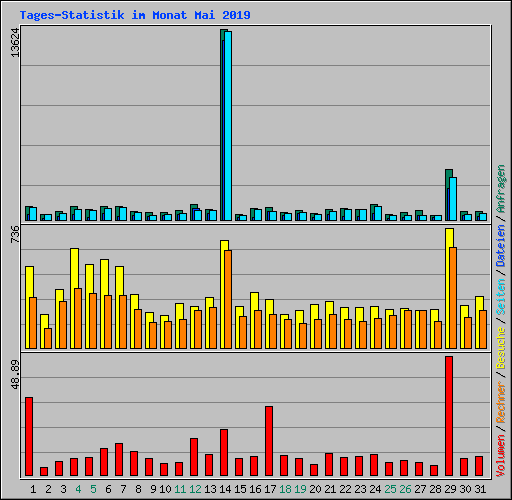Image resolution: width=512 pixels, height=500 pixels.
Task: Click day label 23 on x-axis
Action: (x=360, y=489)
